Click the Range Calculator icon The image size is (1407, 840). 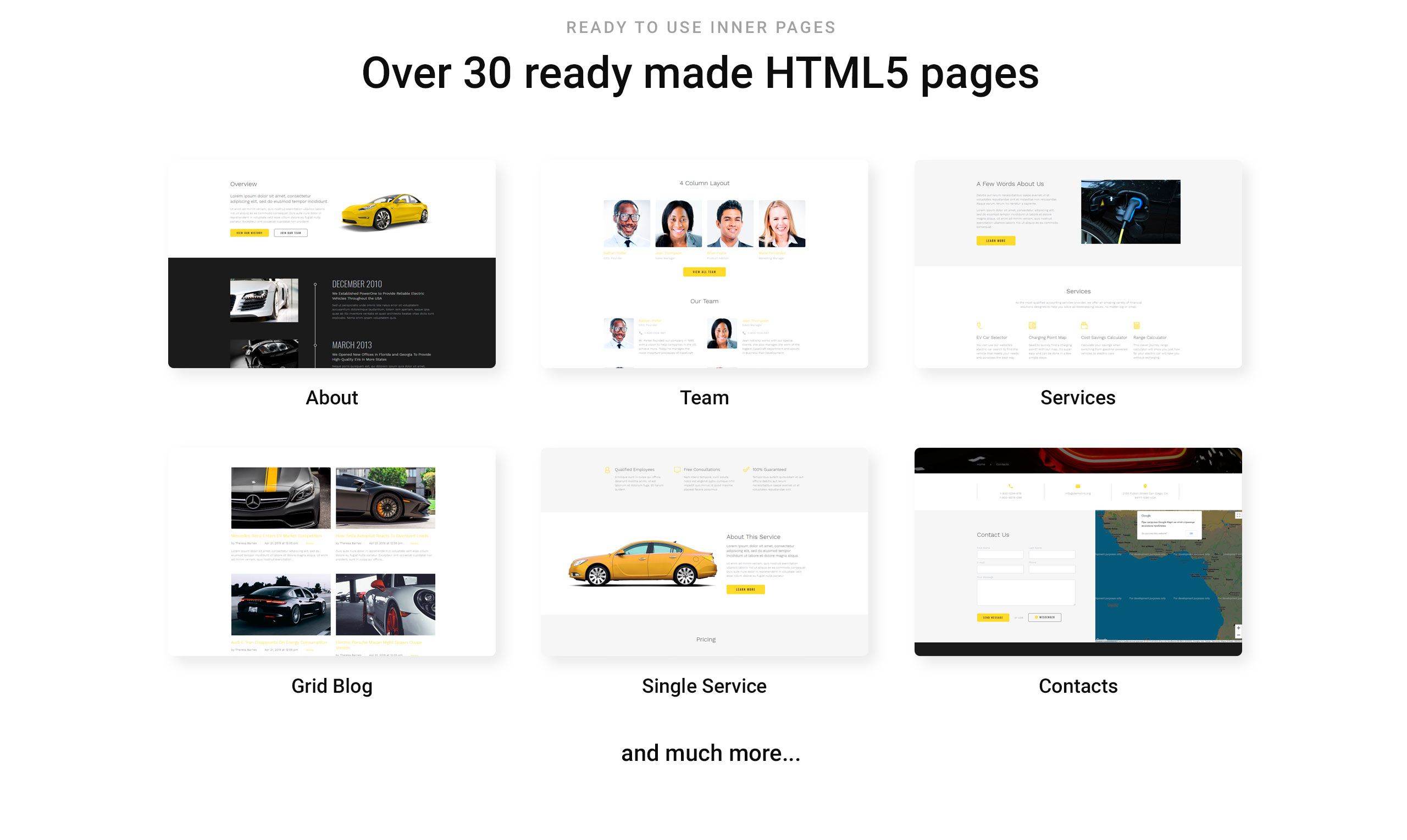point(1137,325)
